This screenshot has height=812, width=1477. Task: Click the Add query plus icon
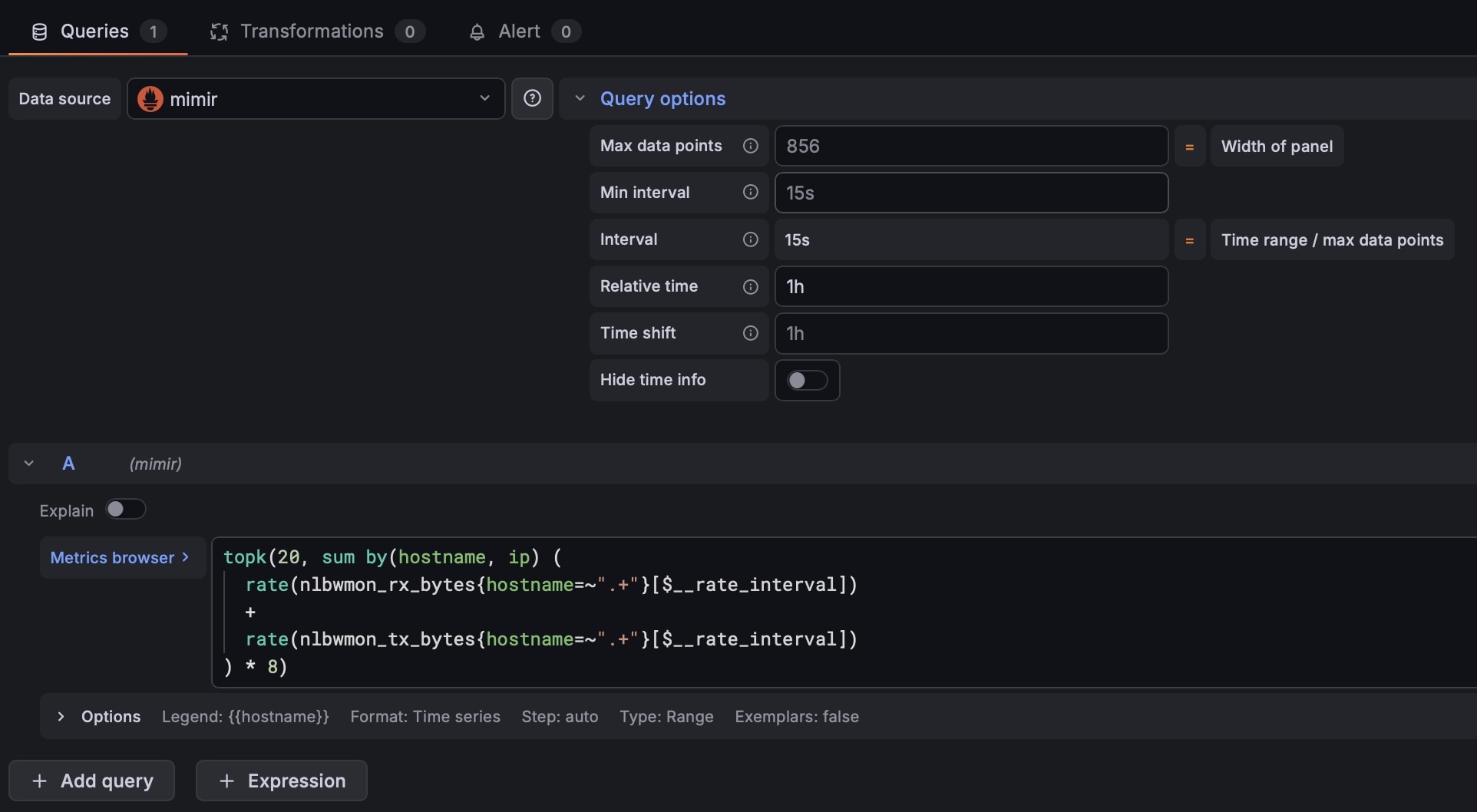click(39, 781)
